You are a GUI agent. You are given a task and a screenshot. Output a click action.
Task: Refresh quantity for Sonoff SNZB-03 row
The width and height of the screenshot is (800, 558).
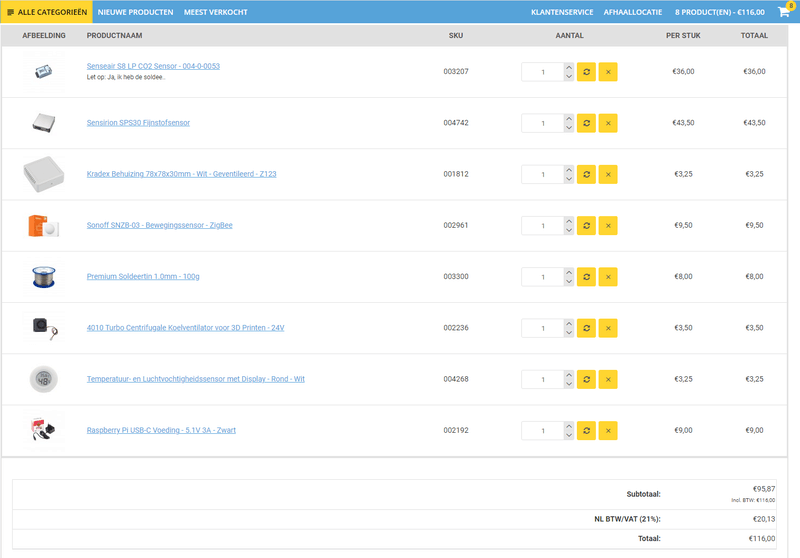pos(586,225)
